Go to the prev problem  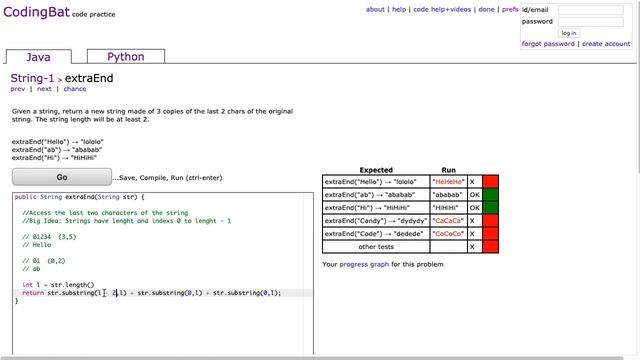[x=18, y=89]
